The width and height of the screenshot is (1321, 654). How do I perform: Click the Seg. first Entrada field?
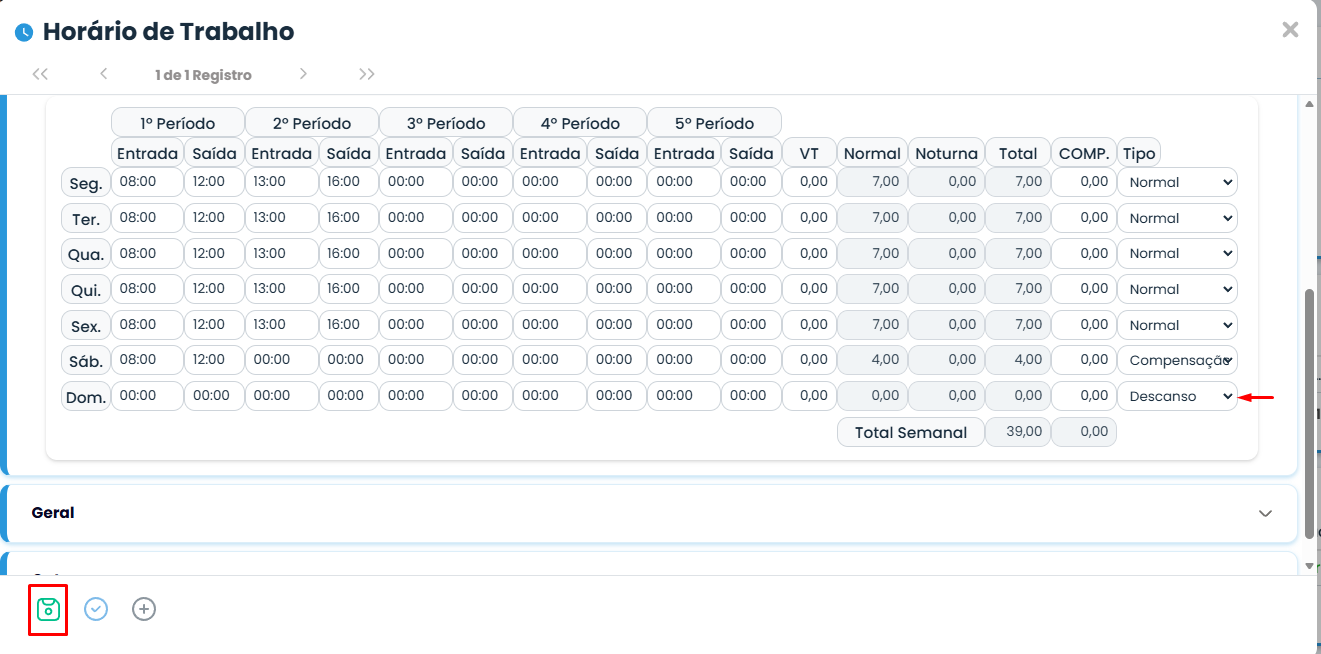(x=147, y=182)
